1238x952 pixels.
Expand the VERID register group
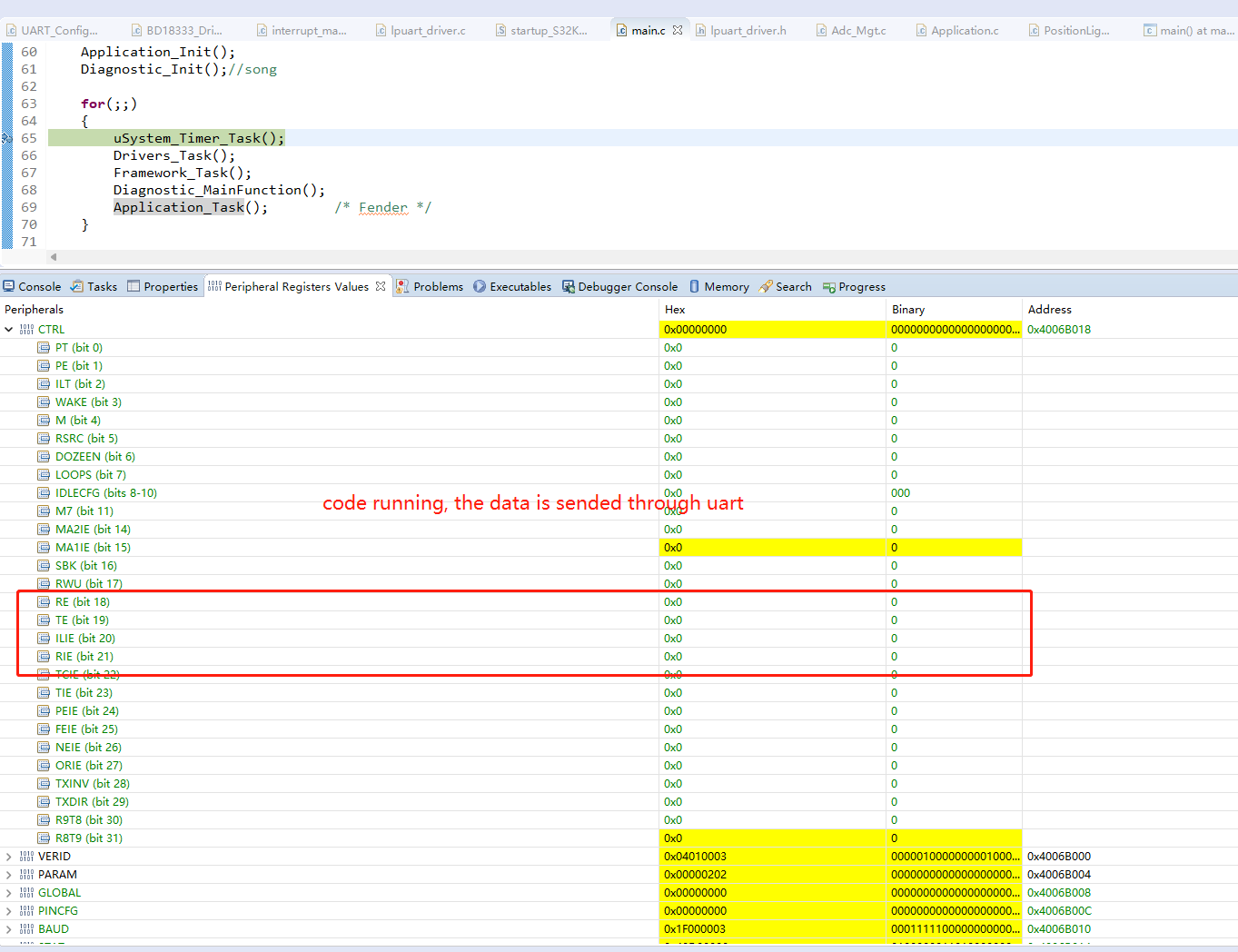click(x=9, y=856)
